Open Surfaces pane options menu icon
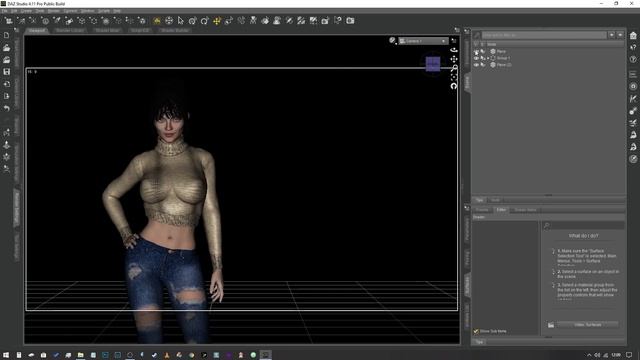 (x=467, y=208)
